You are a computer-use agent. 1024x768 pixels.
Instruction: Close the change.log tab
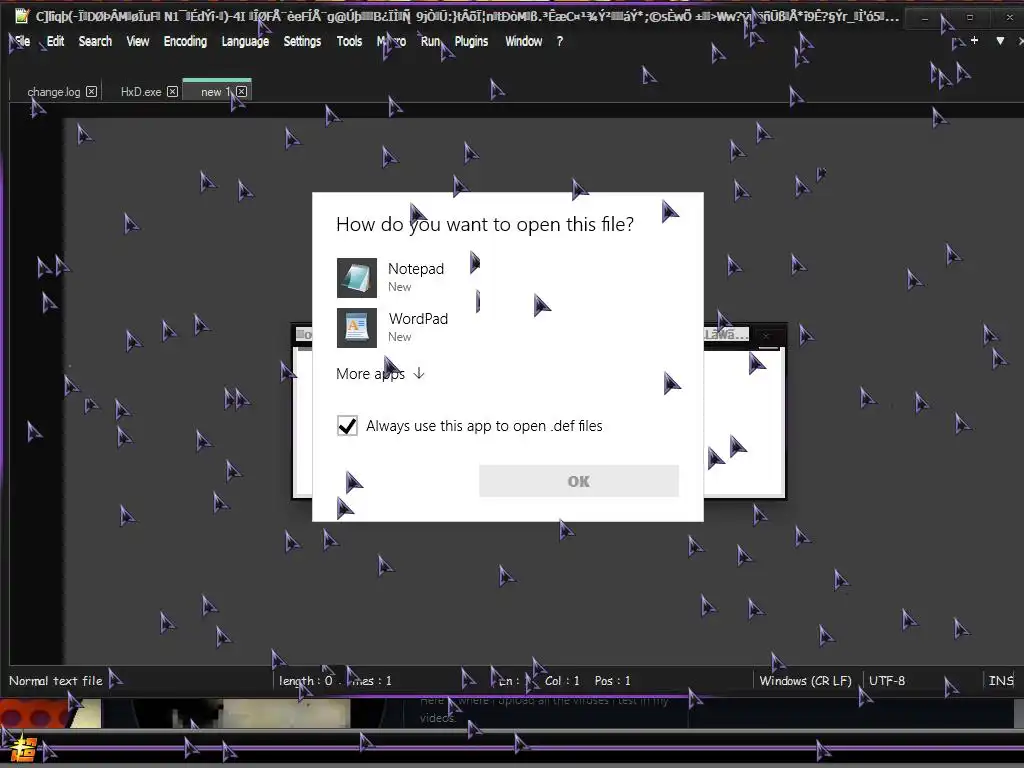click(91, 91)
